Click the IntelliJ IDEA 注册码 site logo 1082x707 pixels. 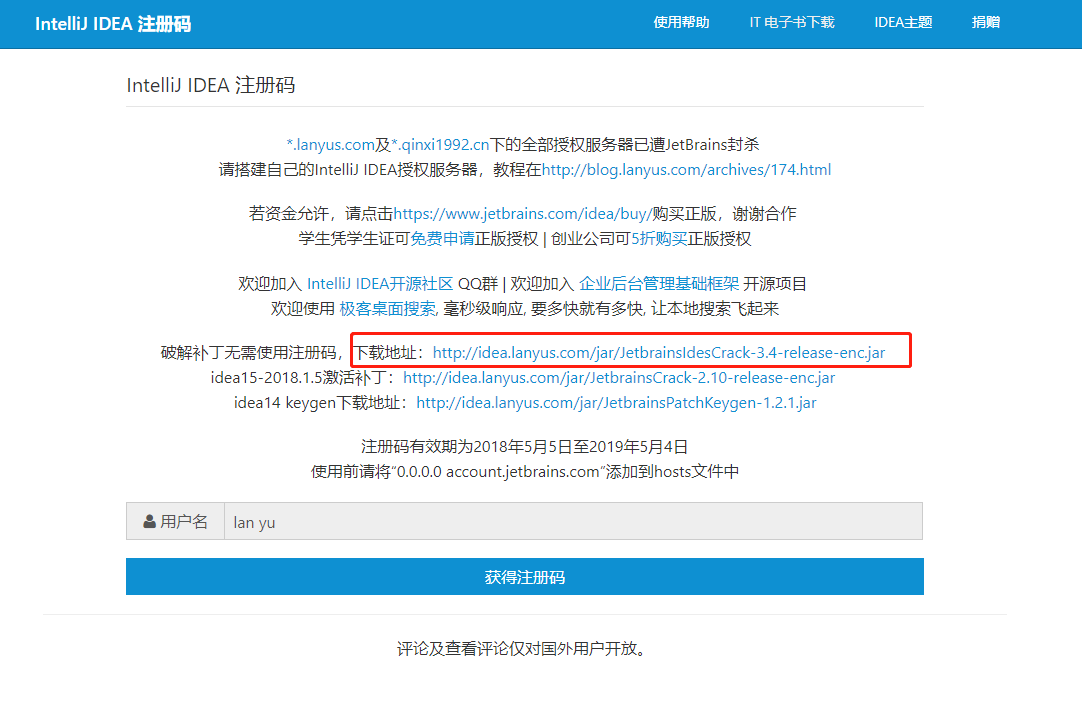coord(112,23)
